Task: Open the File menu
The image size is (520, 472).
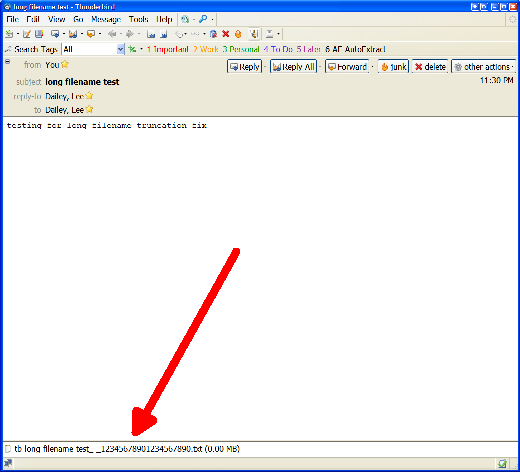Action: 12,19
